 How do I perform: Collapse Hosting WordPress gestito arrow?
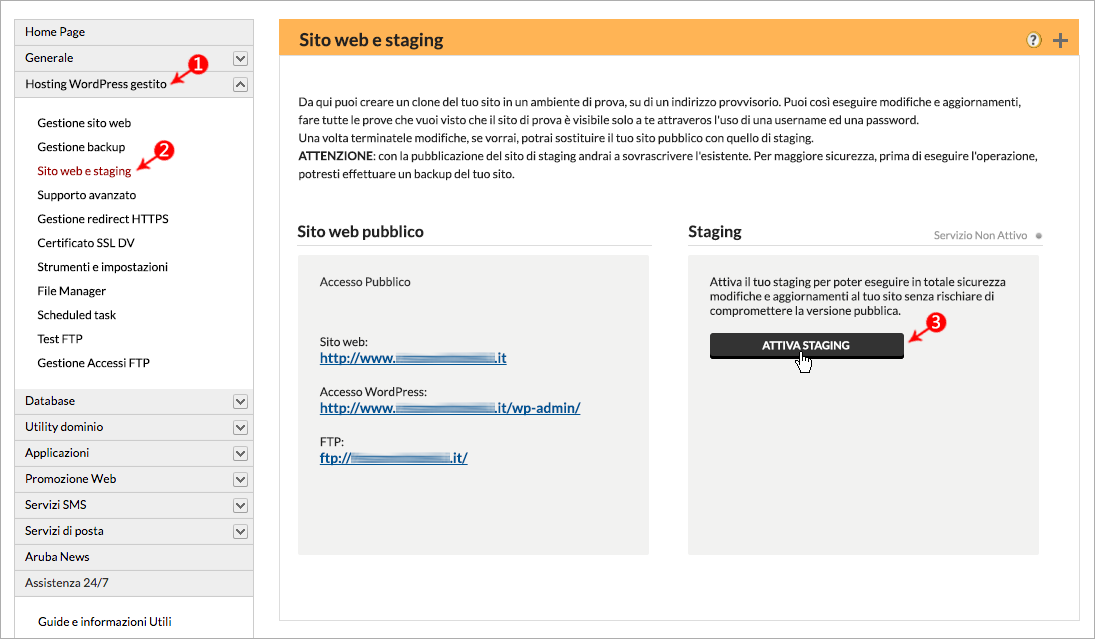coord(240,85)
